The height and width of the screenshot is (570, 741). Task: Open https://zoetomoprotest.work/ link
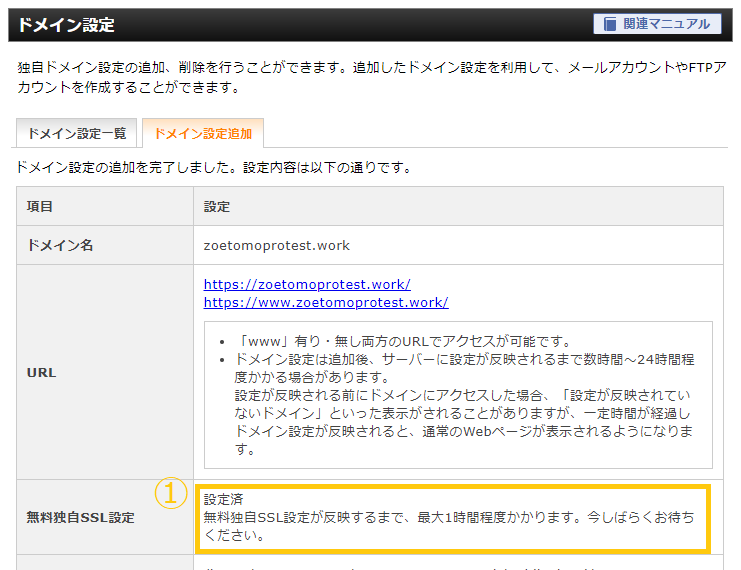307,285
